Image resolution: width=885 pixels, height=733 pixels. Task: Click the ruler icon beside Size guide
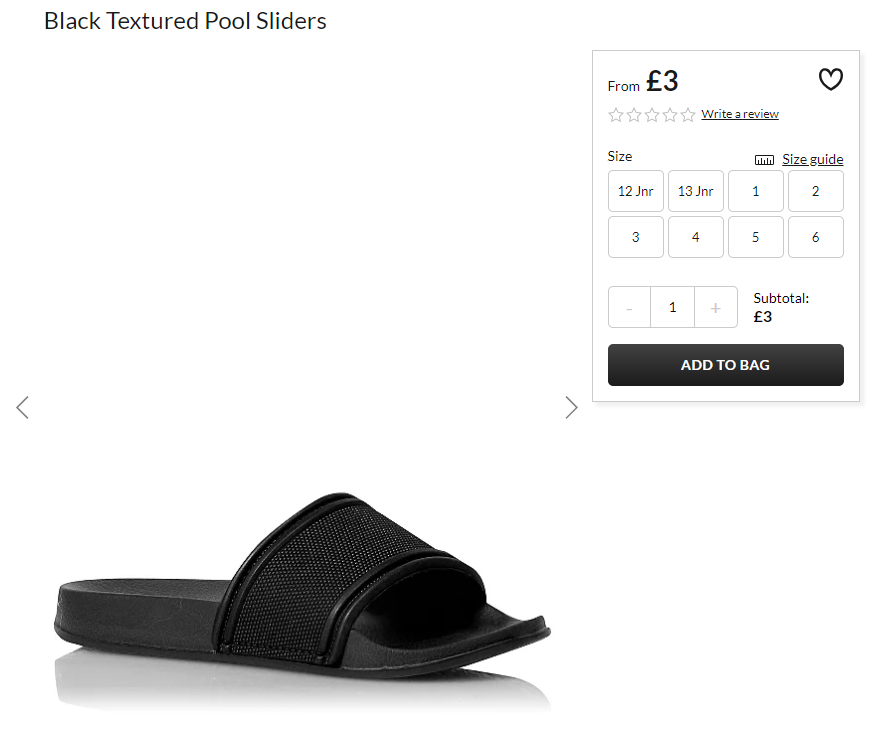tap(764, 160)
